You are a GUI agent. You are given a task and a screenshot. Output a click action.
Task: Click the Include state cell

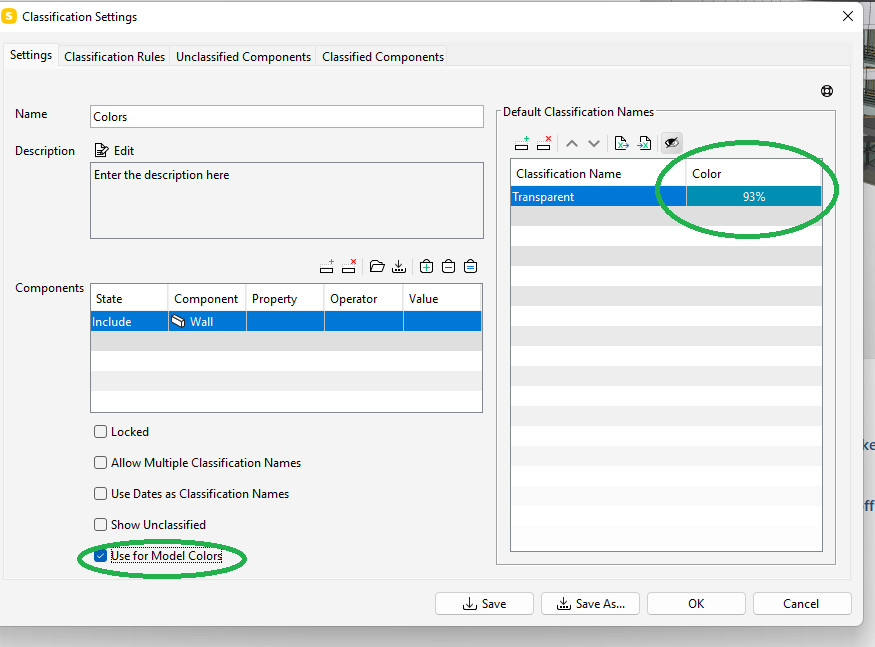click(129, 322)
